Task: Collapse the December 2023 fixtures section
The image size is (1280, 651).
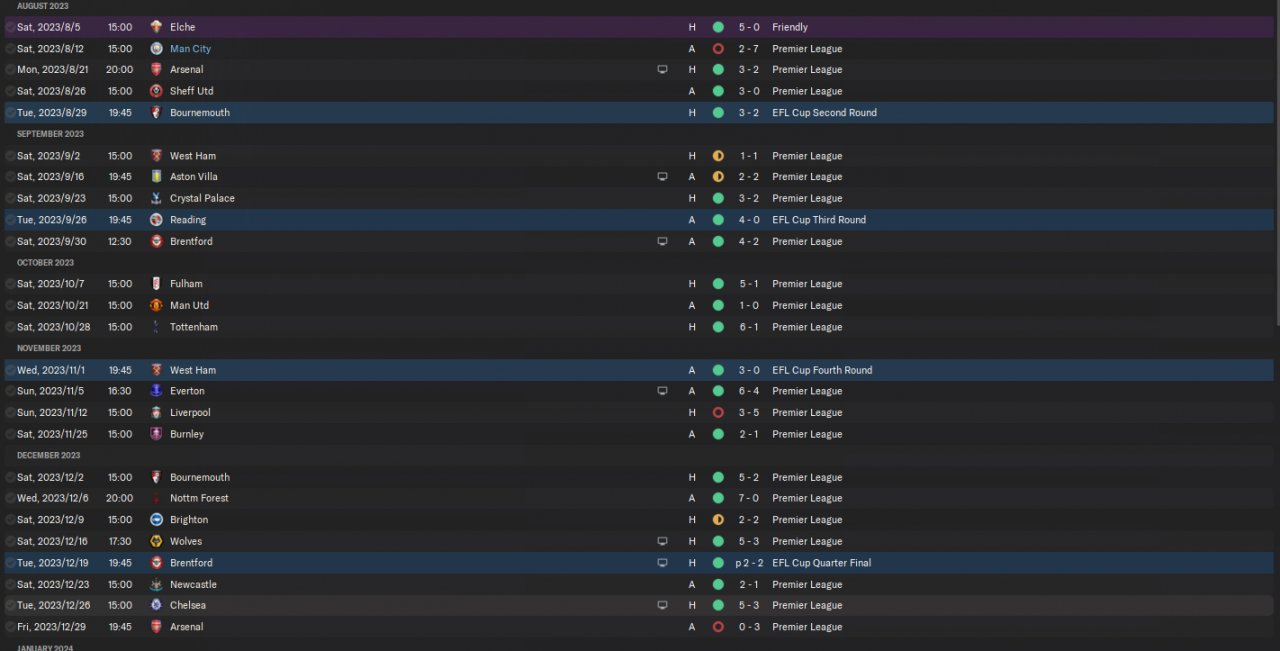Action: [48, 455]
